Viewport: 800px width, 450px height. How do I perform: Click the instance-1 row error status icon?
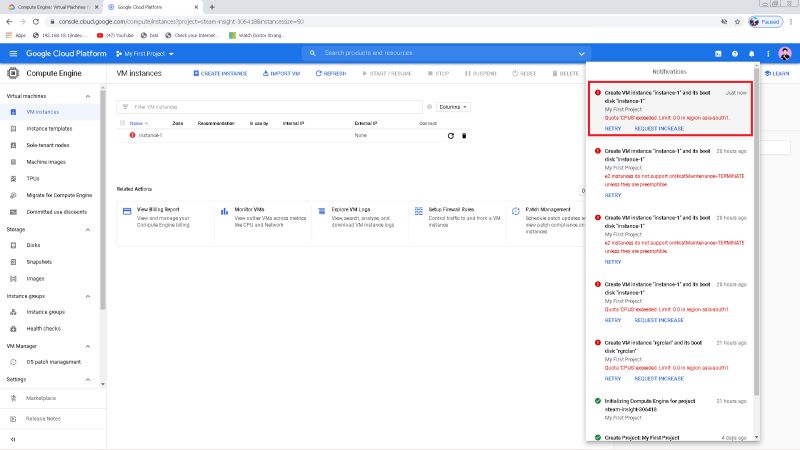point(132,135)
